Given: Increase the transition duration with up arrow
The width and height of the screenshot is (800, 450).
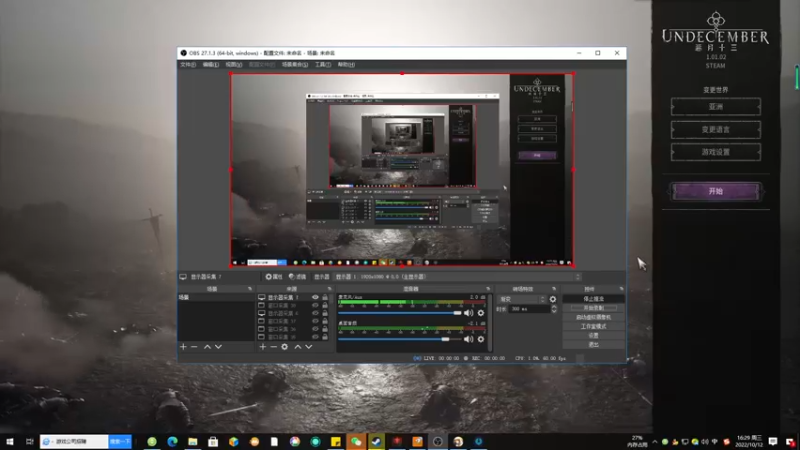Looking at the screenshot, I should click(x=554, y=307).
